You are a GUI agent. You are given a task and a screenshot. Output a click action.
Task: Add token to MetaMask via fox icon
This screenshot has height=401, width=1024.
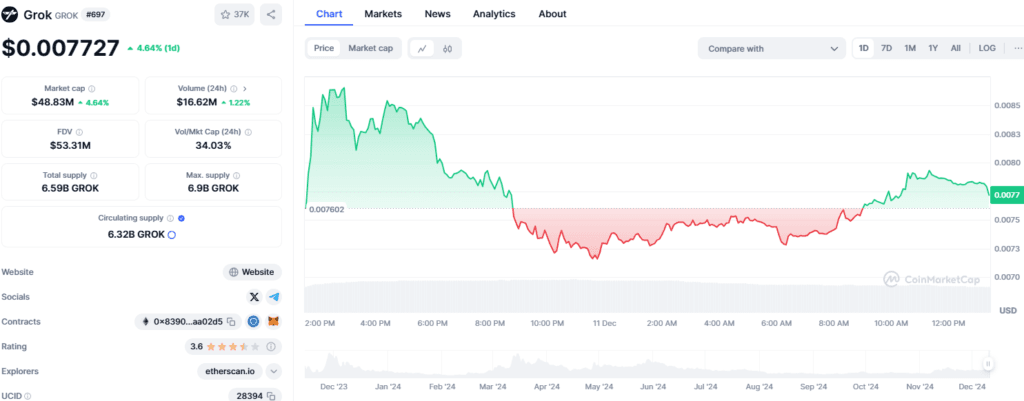pyautogui.click(x=274, y=321)
